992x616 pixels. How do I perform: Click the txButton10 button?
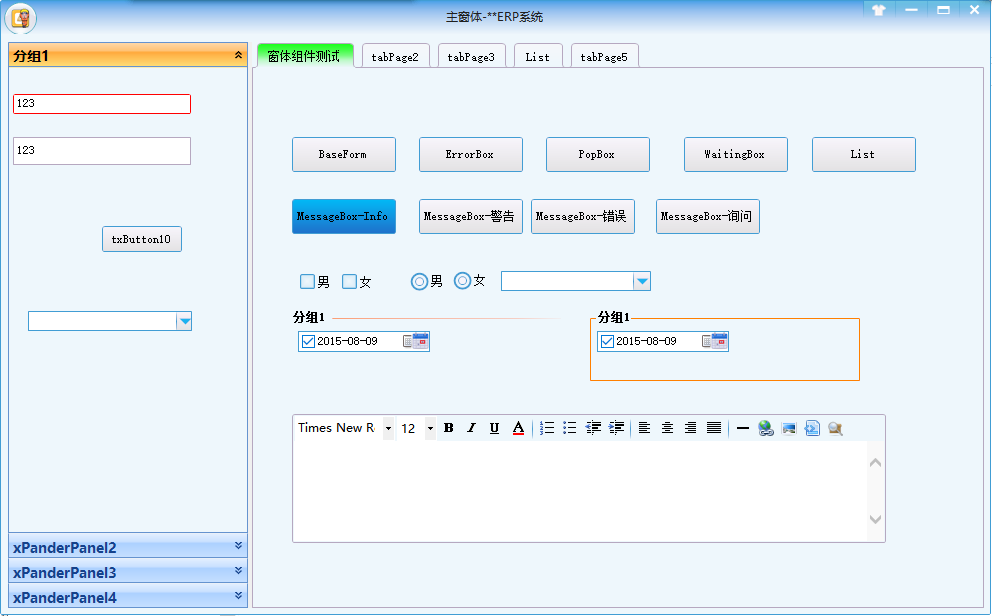tap(142, 239)
